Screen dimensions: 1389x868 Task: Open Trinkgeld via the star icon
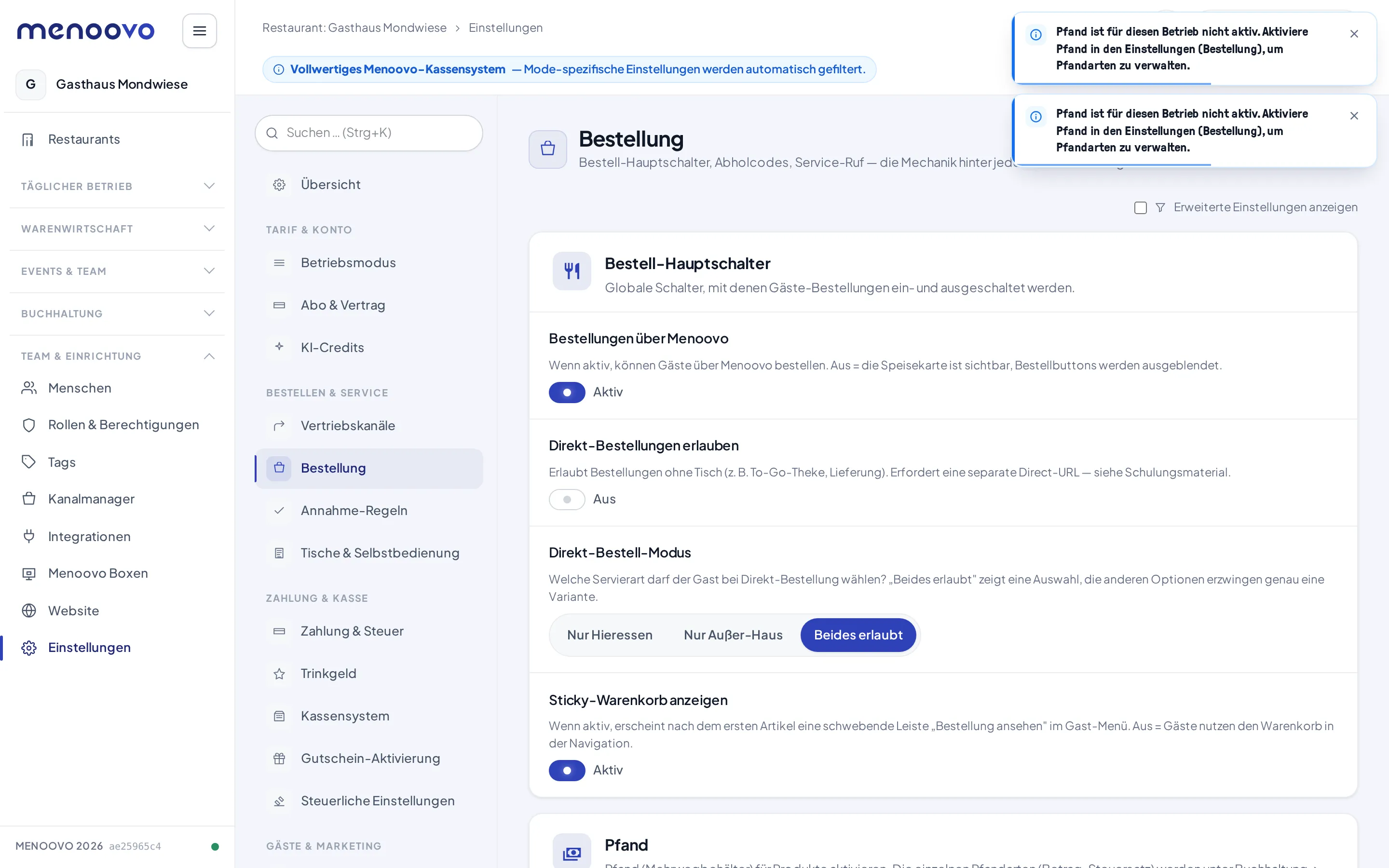click(x=279, y=673)
